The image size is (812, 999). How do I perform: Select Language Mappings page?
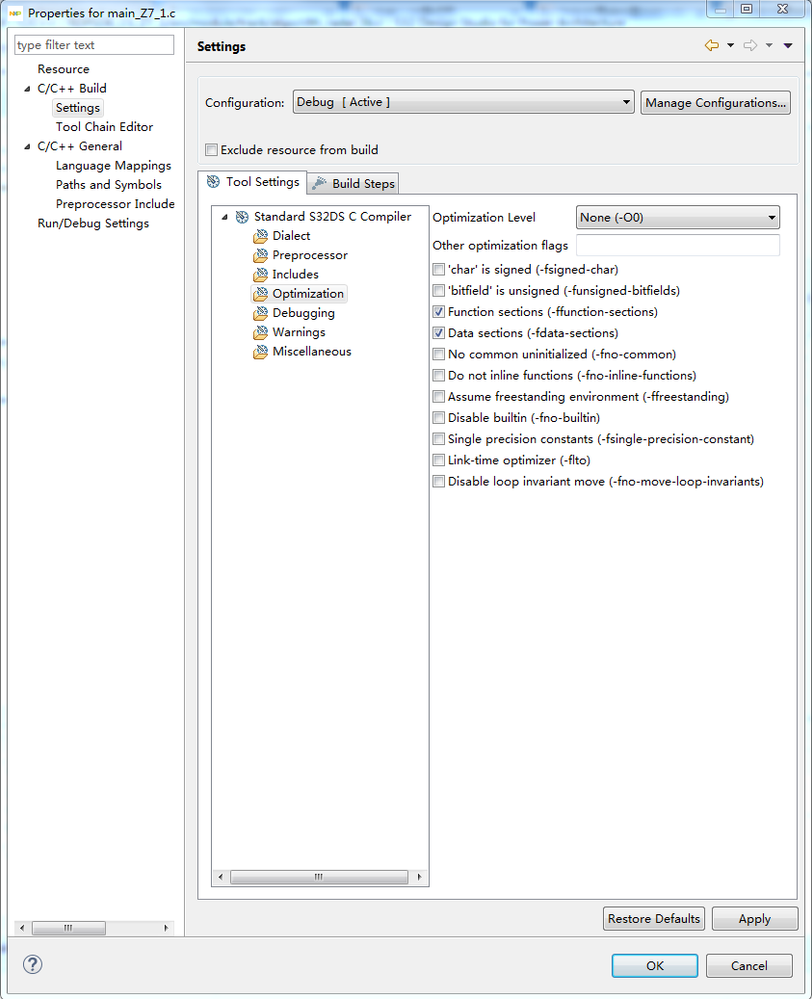(113, 166)
